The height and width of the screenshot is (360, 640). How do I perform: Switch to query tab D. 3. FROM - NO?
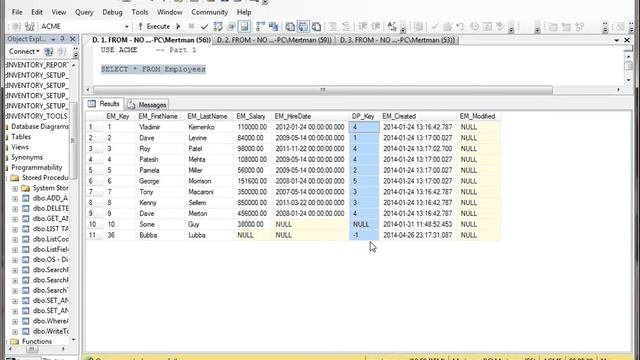point(397,40)
